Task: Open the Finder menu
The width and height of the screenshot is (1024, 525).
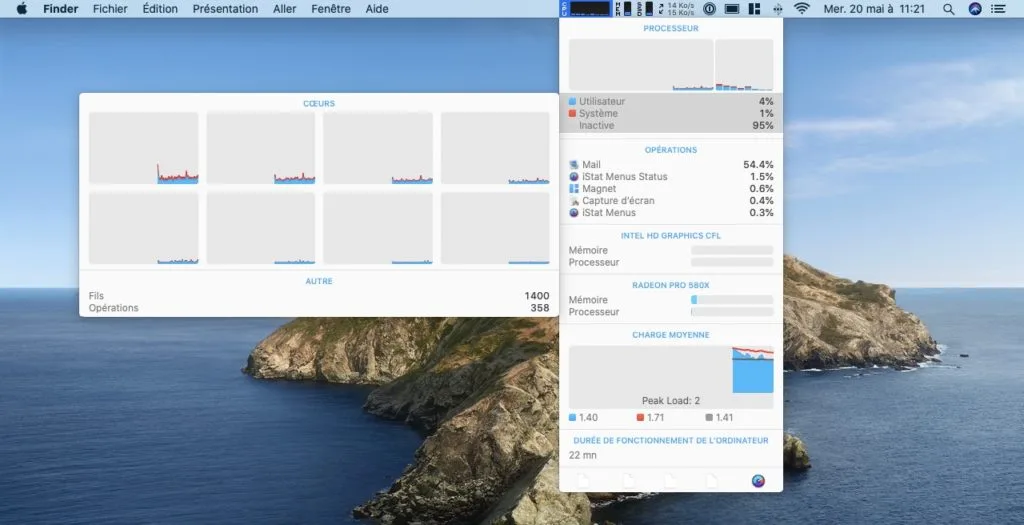Action: coord(61,8)
